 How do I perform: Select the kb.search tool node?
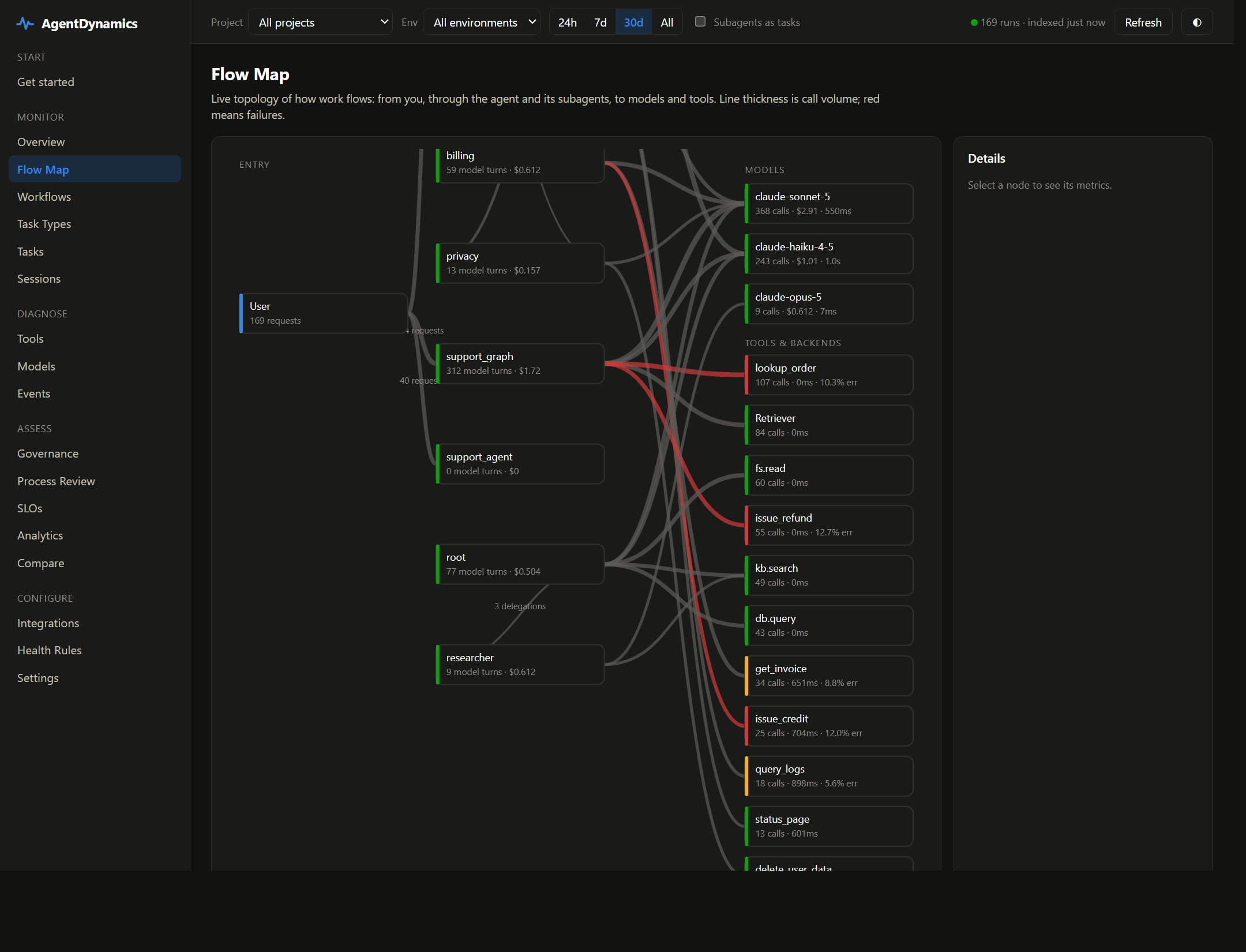point(829,575)
